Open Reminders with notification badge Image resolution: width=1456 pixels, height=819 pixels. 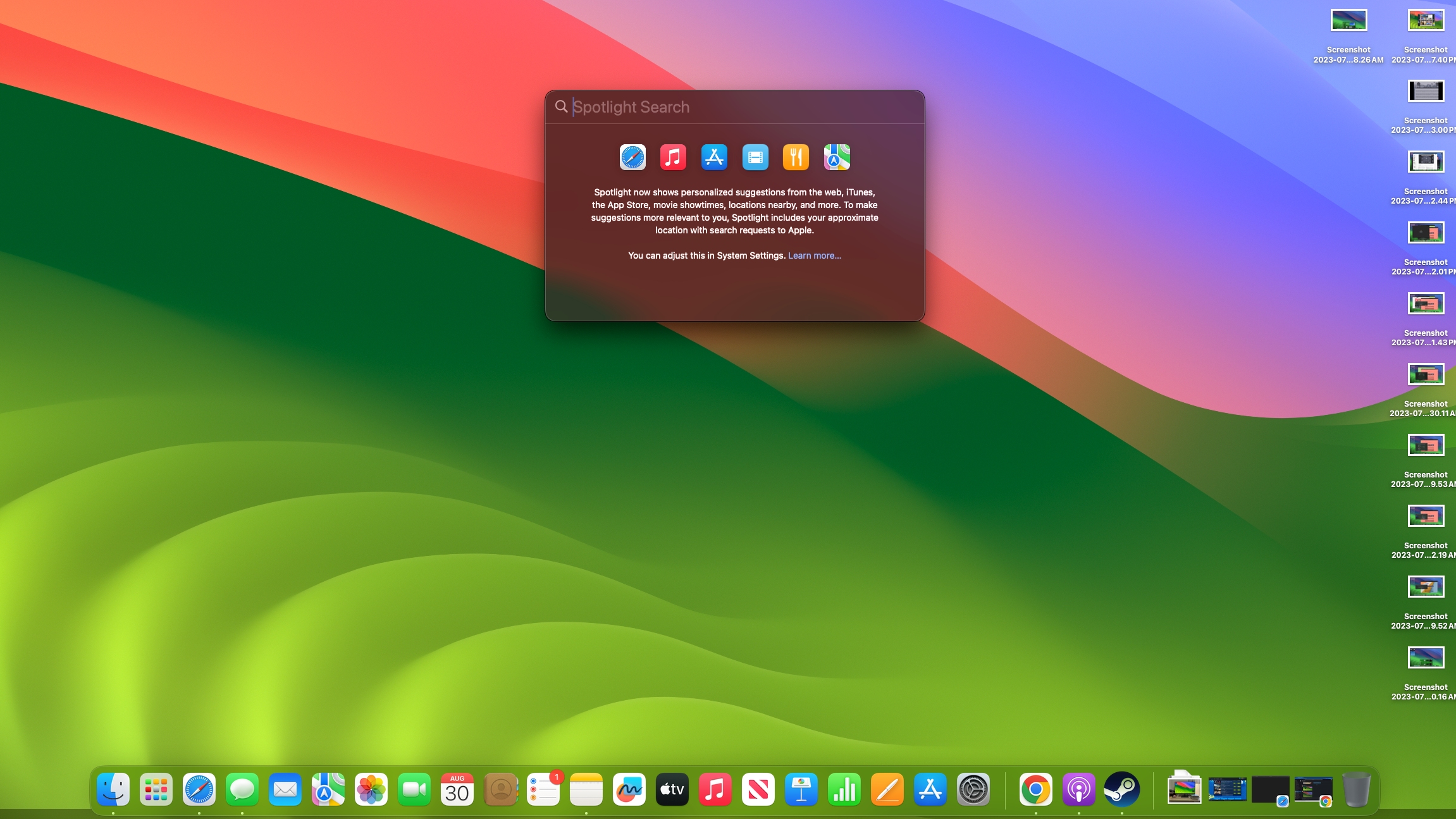543,789
